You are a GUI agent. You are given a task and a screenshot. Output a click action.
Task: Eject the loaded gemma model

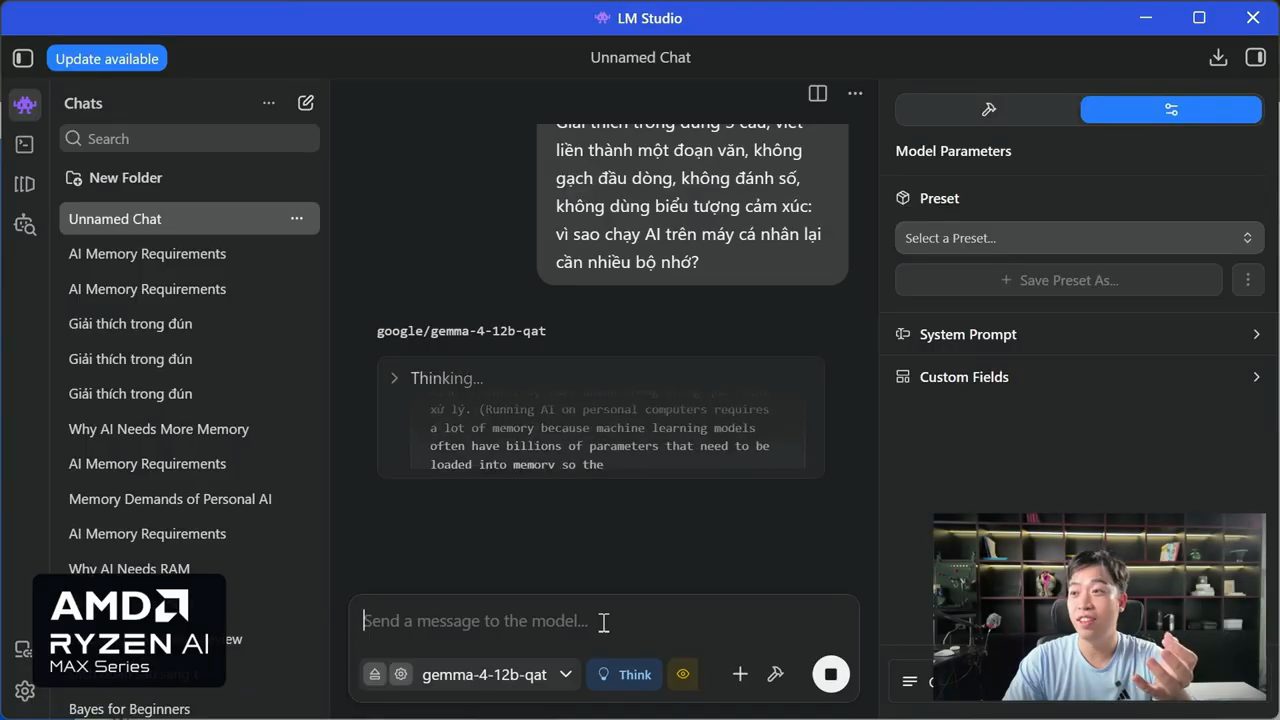pyautogui.click(x=374, y=674)
